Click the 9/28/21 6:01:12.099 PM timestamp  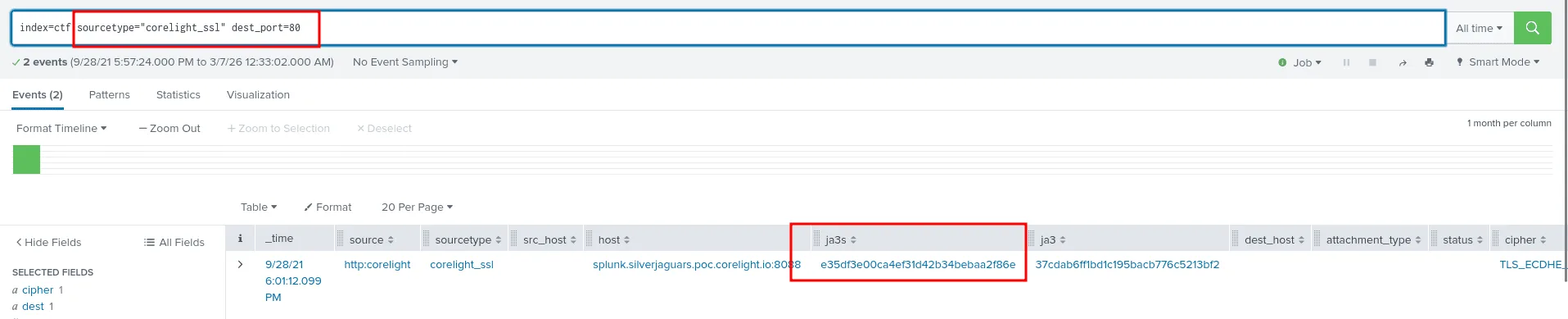pos(293,280)
